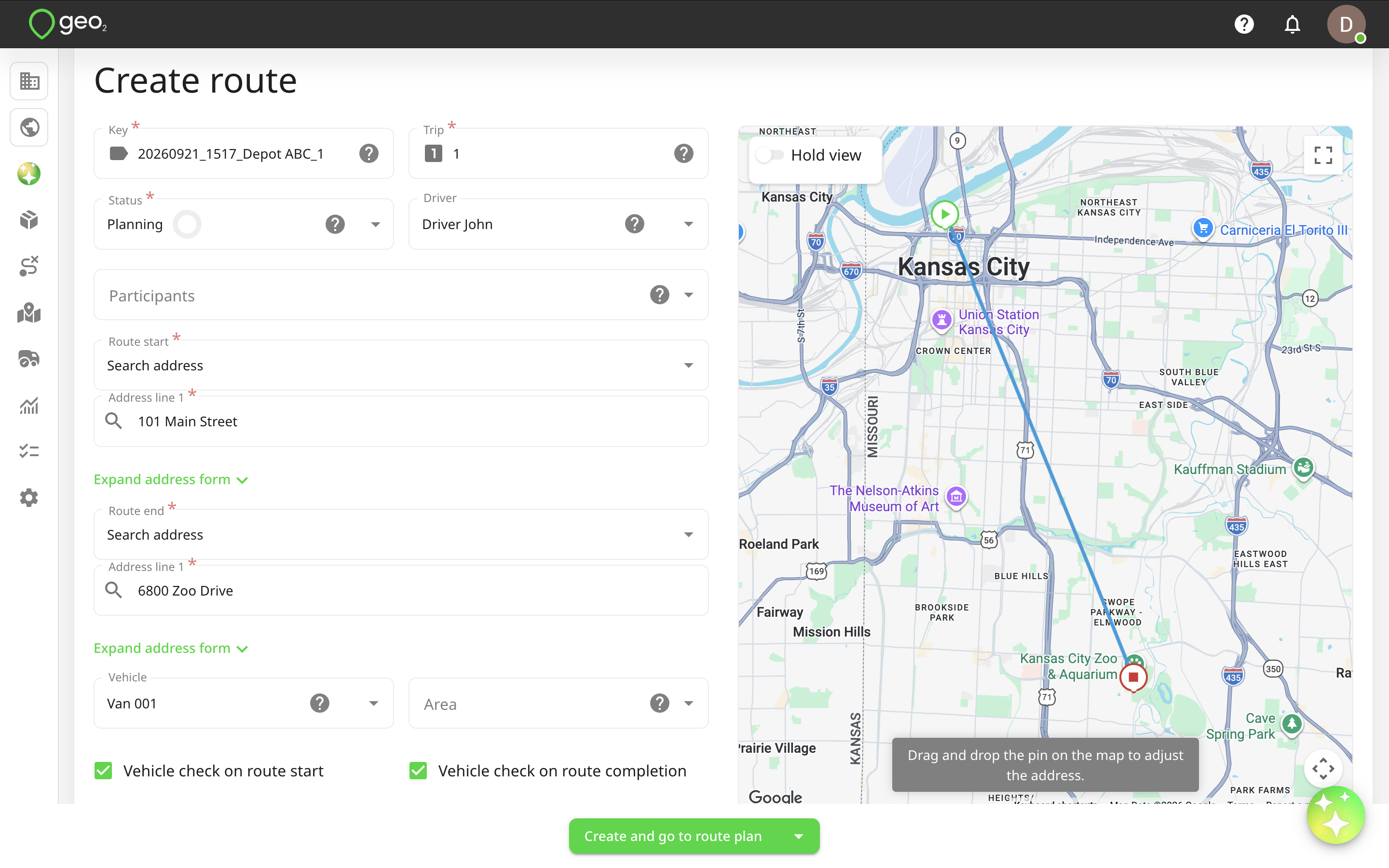The image size is (1389, 868).
Task: Show help for the Status field
Action: pos(335,224)
